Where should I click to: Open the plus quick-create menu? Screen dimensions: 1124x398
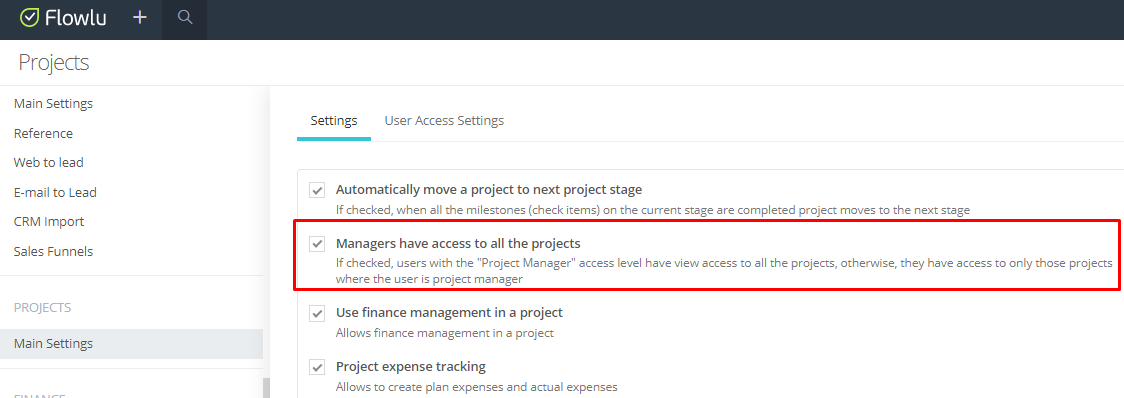[x=140, y=18]
